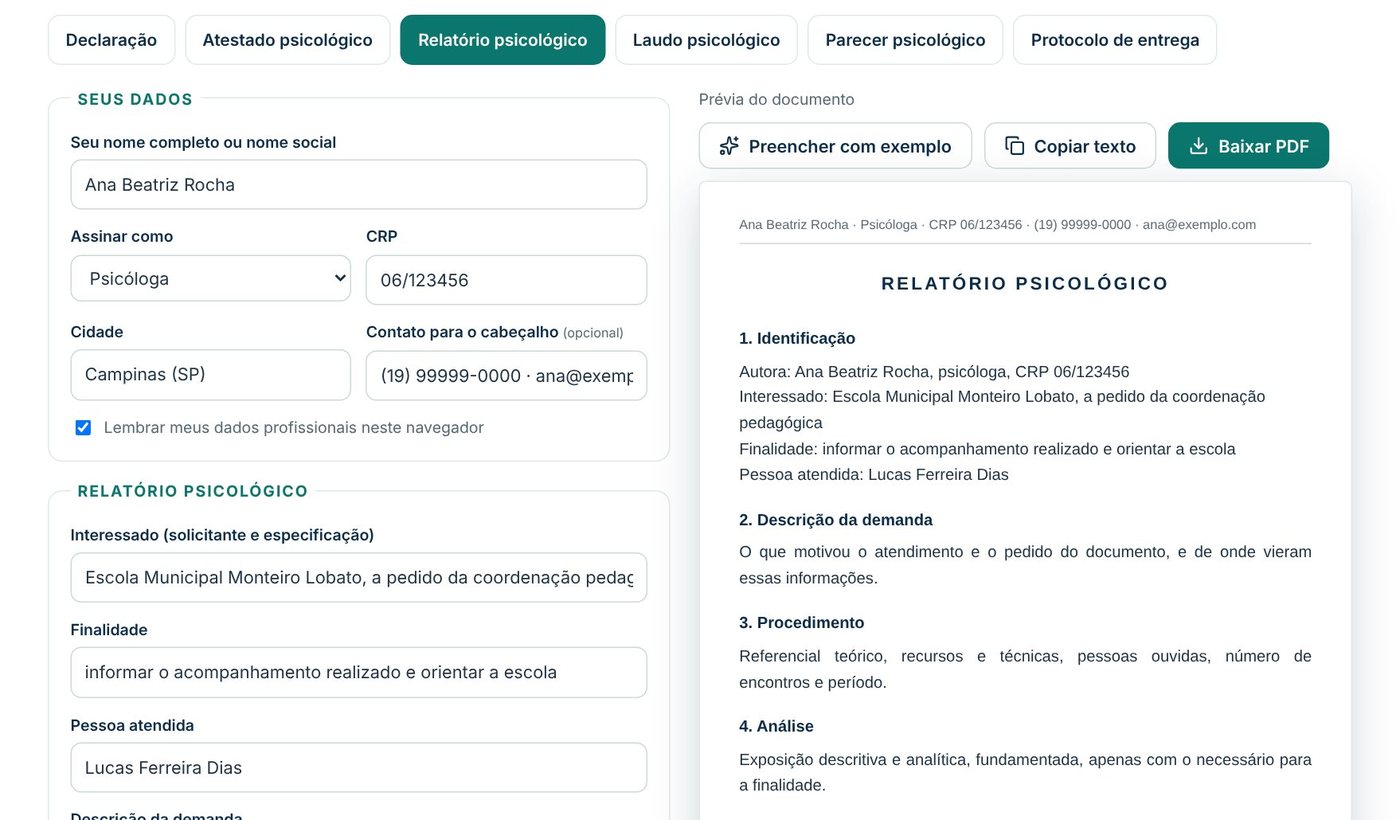1400x820 pixels.
Task: Open the Parecer psicológico tab
Action: pos(905,40)
